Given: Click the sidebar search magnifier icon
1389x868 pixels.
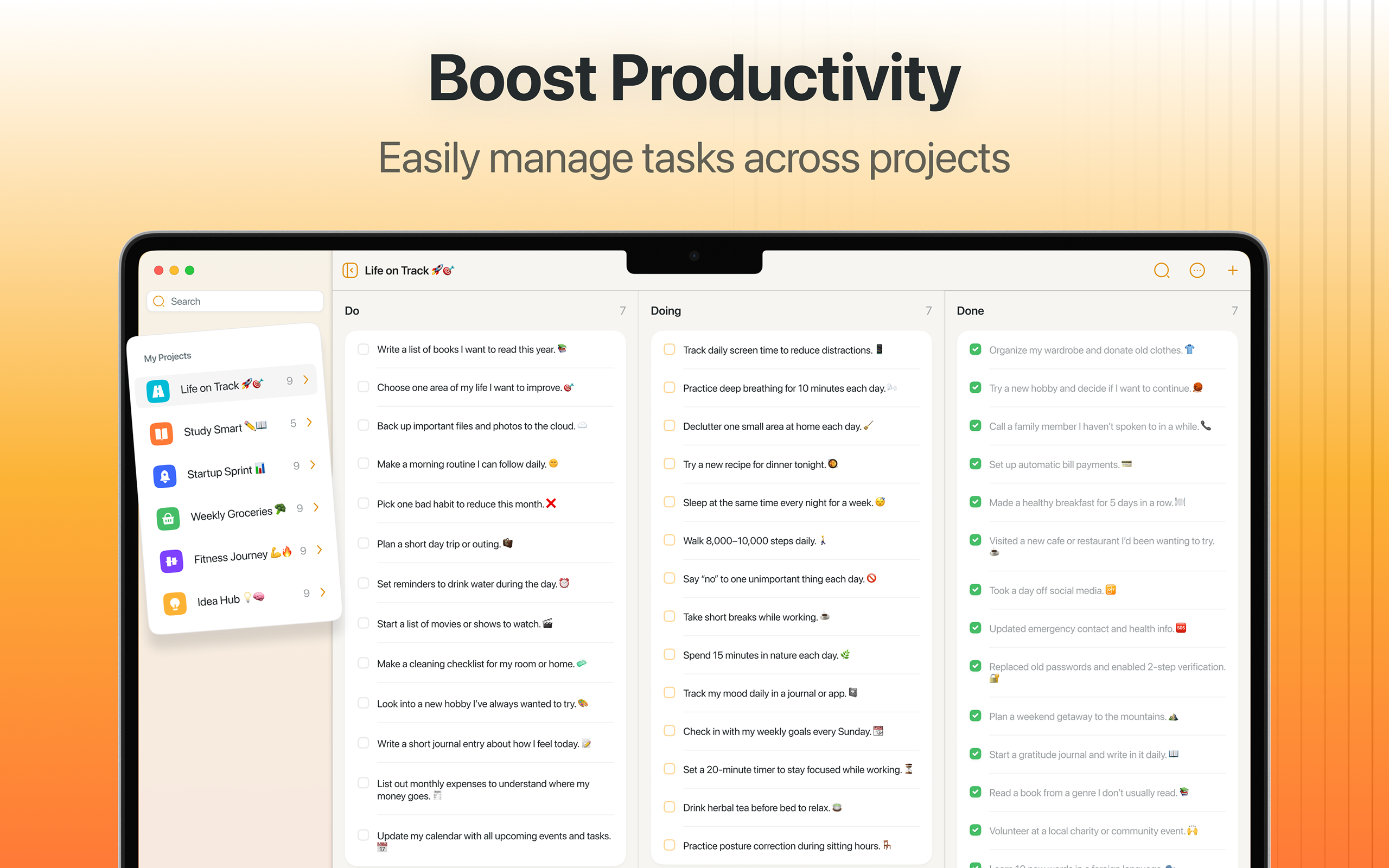Looking at the screenshot, I should (159, 302).
